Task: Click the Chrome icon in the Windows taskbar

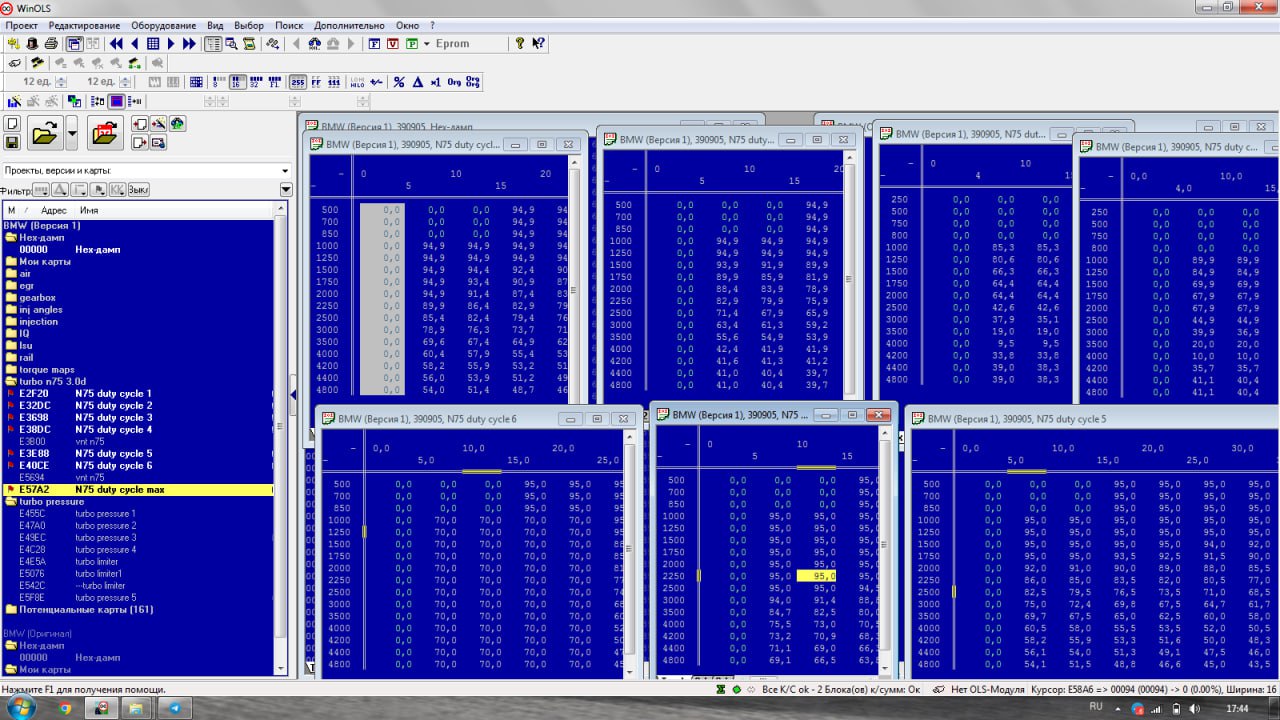Action: pyautogui.click(x=65, y=708)
